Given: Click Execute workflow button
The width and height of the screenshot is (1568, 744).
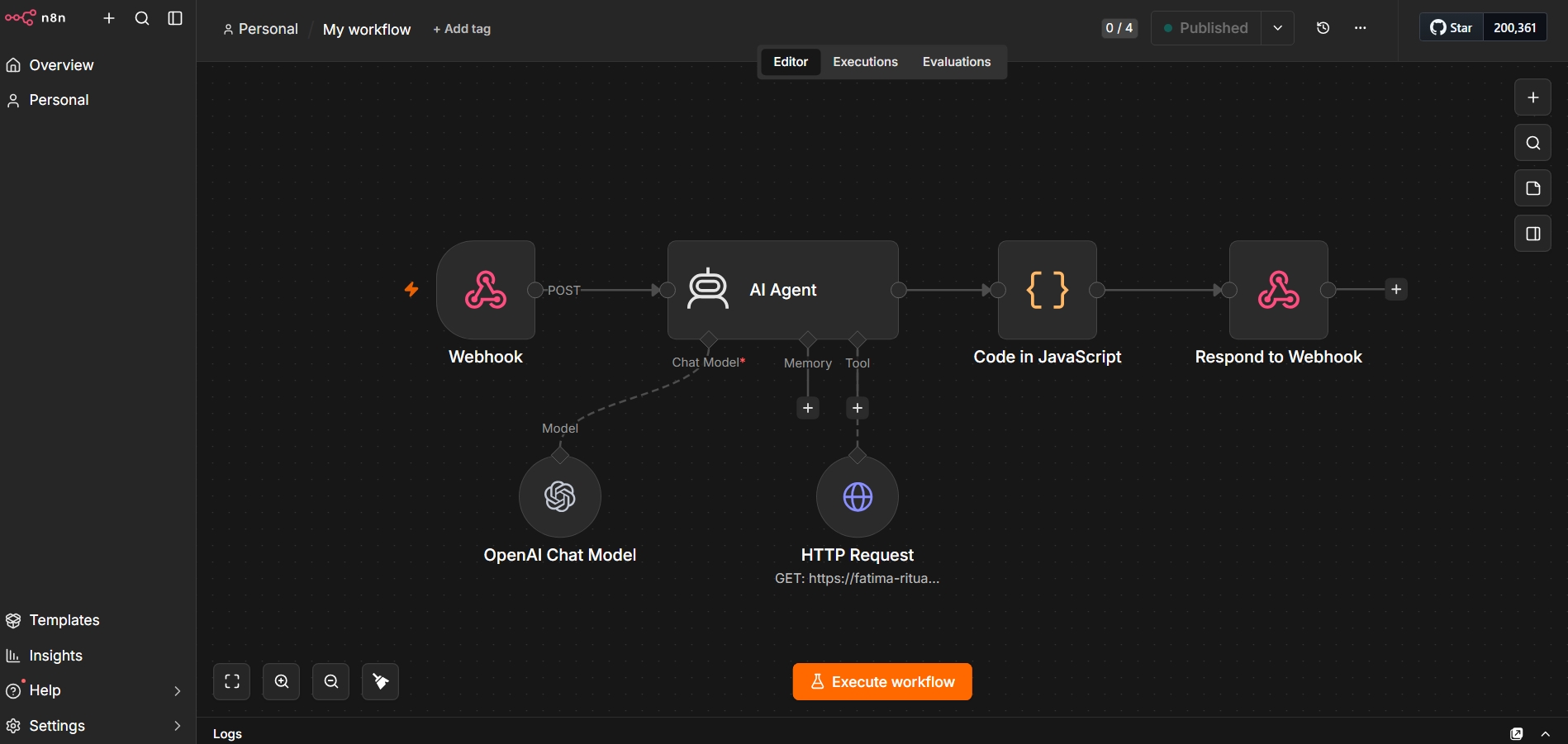Looking at the screenshot, I should (x=882, y=681).
